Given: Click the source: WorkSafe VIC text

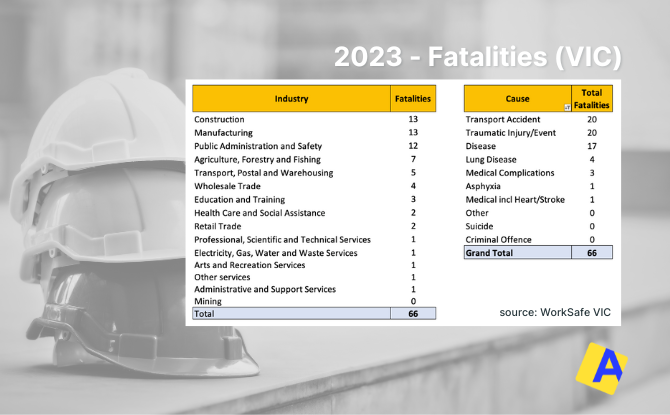Looking at the screenshot, I should 555,312.
